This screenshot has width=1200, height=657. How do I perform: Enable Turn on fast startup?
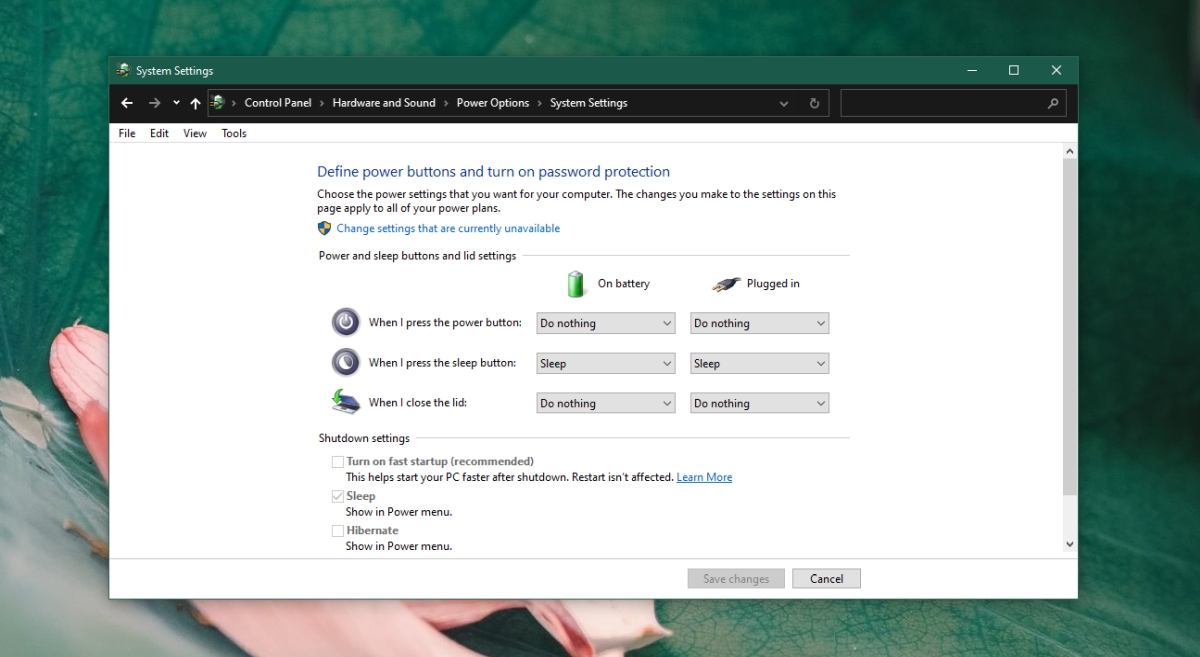(338, 461)
